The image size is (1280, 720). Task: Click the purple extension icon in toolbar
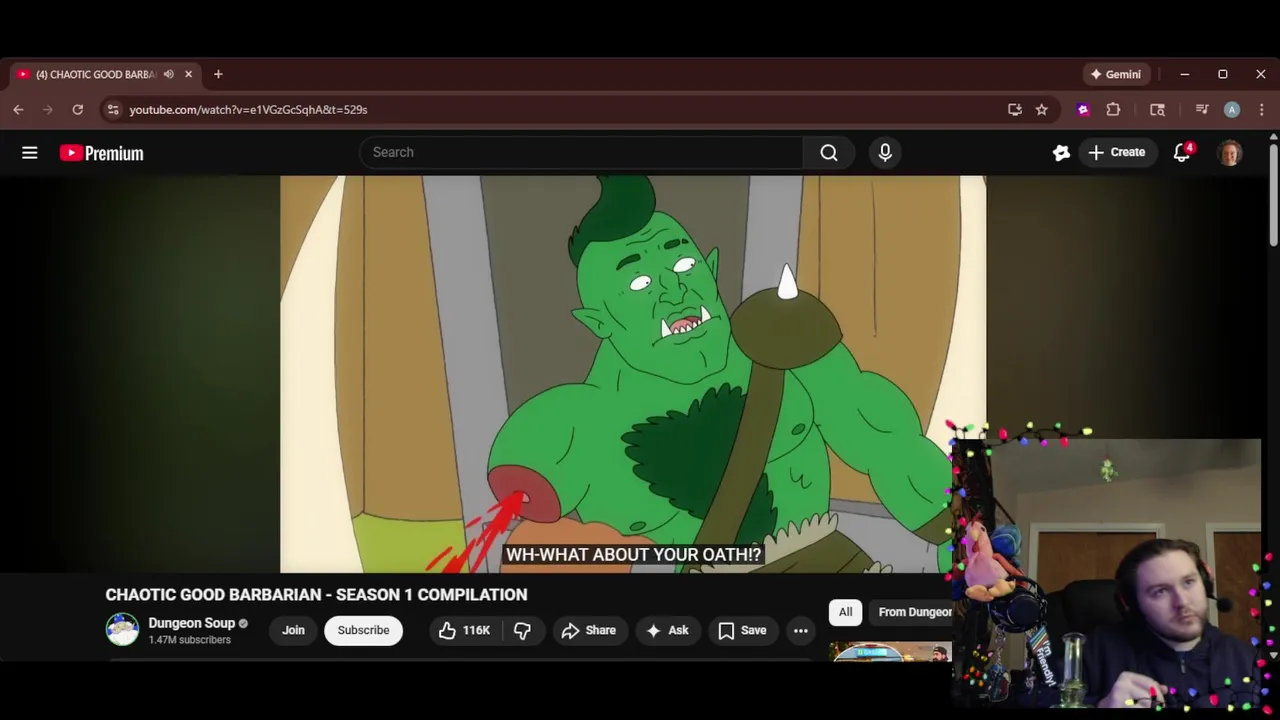[1083, 109]
